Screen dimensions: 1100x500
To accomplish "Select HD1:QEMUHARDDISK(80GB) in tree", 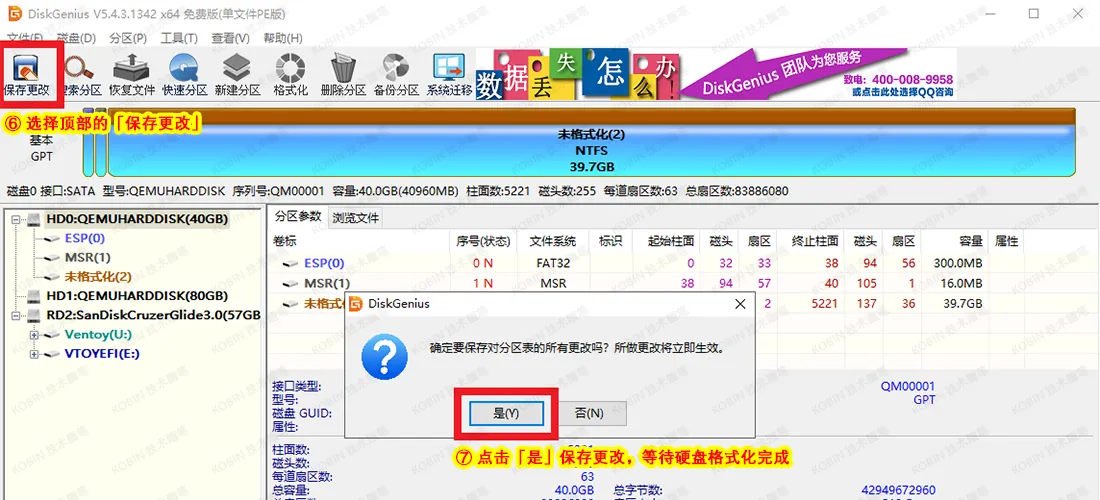I will click(137, 296).
